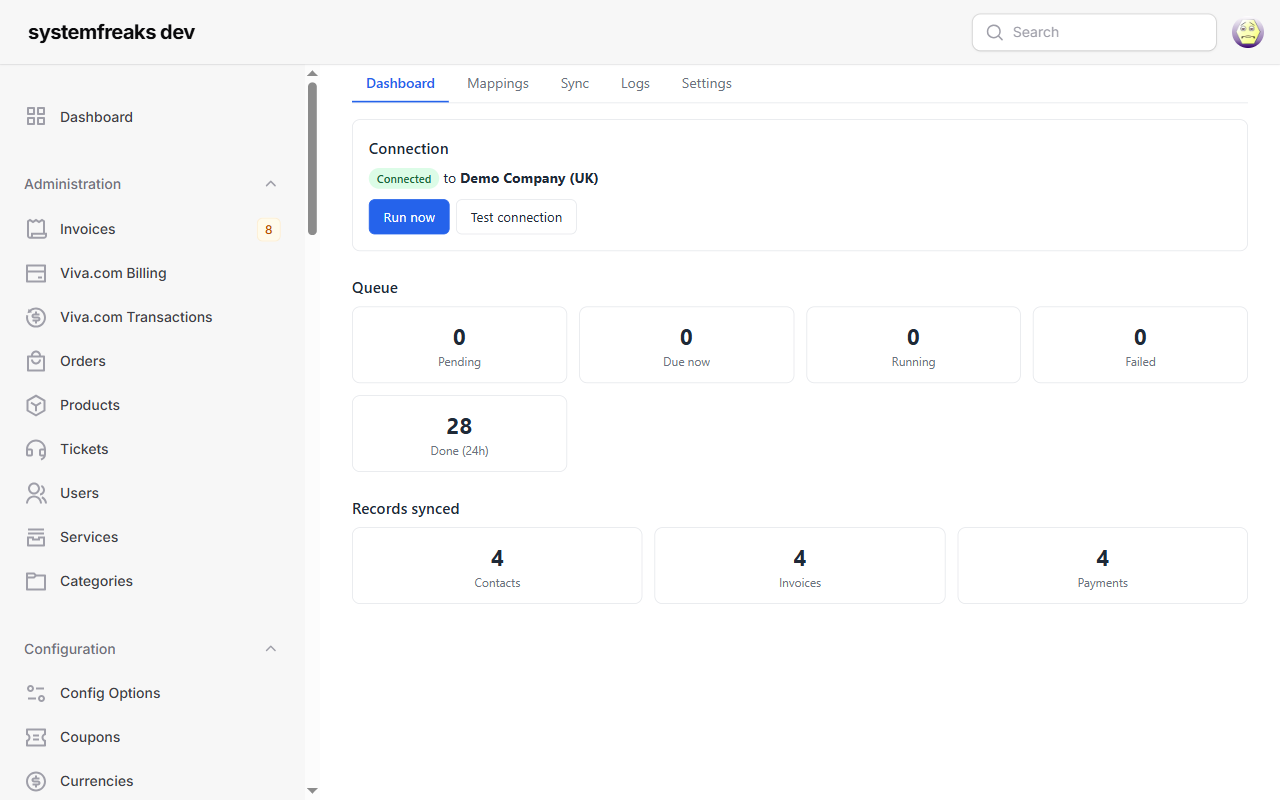Click the Config Options sliders icon

(36, 693)
